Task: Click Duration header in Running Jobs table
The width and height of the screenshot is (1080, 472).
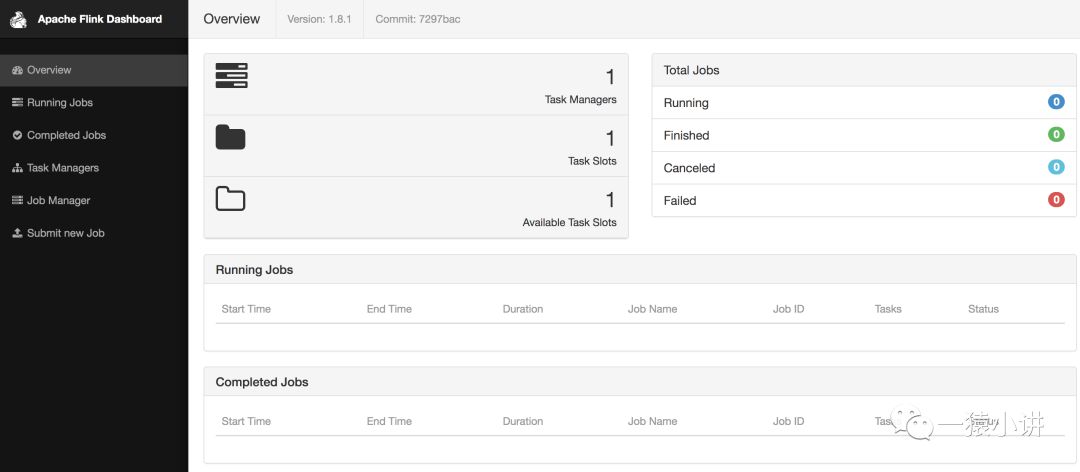Action: click(523, 309)
